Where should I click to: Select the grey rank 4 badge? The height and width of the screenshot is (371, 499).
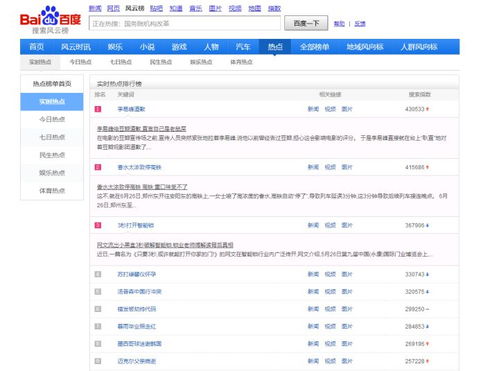pyautogui.click(x=98, y=274)
